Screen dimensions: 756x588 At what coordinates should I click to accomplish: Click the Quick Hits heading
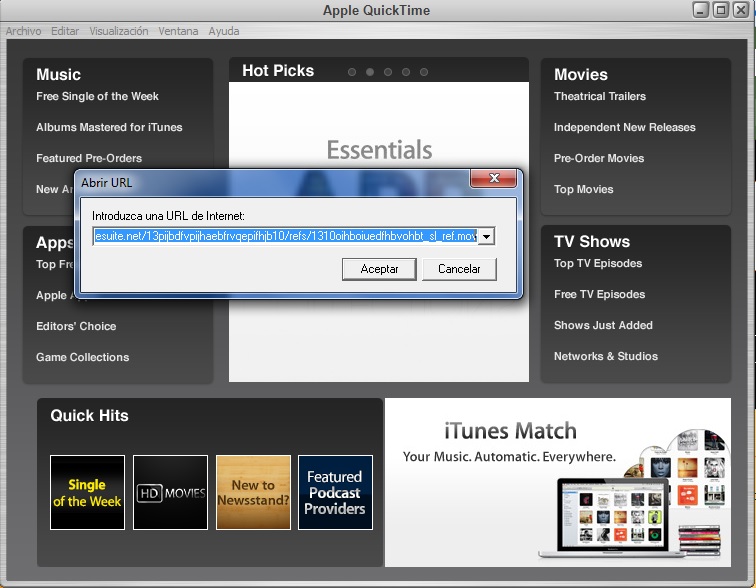[89, 415]
